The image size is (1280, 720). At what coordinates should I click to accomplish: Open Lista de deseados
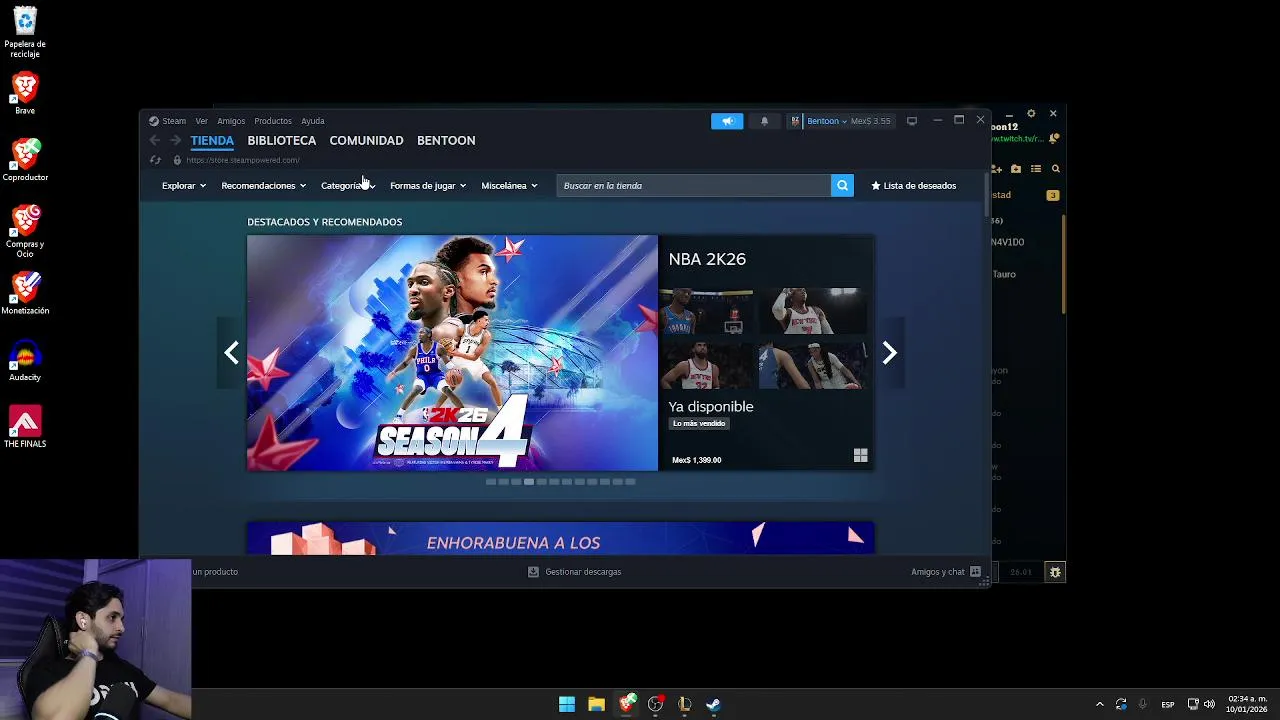coord(913,185)
